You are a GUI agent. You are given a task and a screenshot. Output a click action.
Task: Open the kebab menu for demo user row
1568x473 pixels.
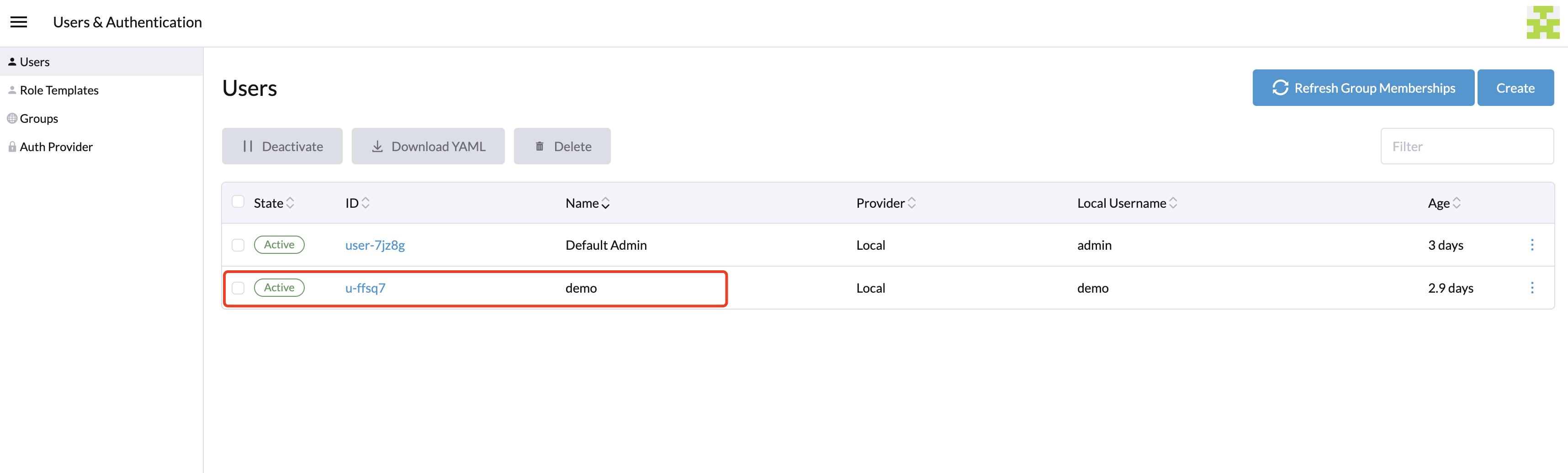point(1533,288)
